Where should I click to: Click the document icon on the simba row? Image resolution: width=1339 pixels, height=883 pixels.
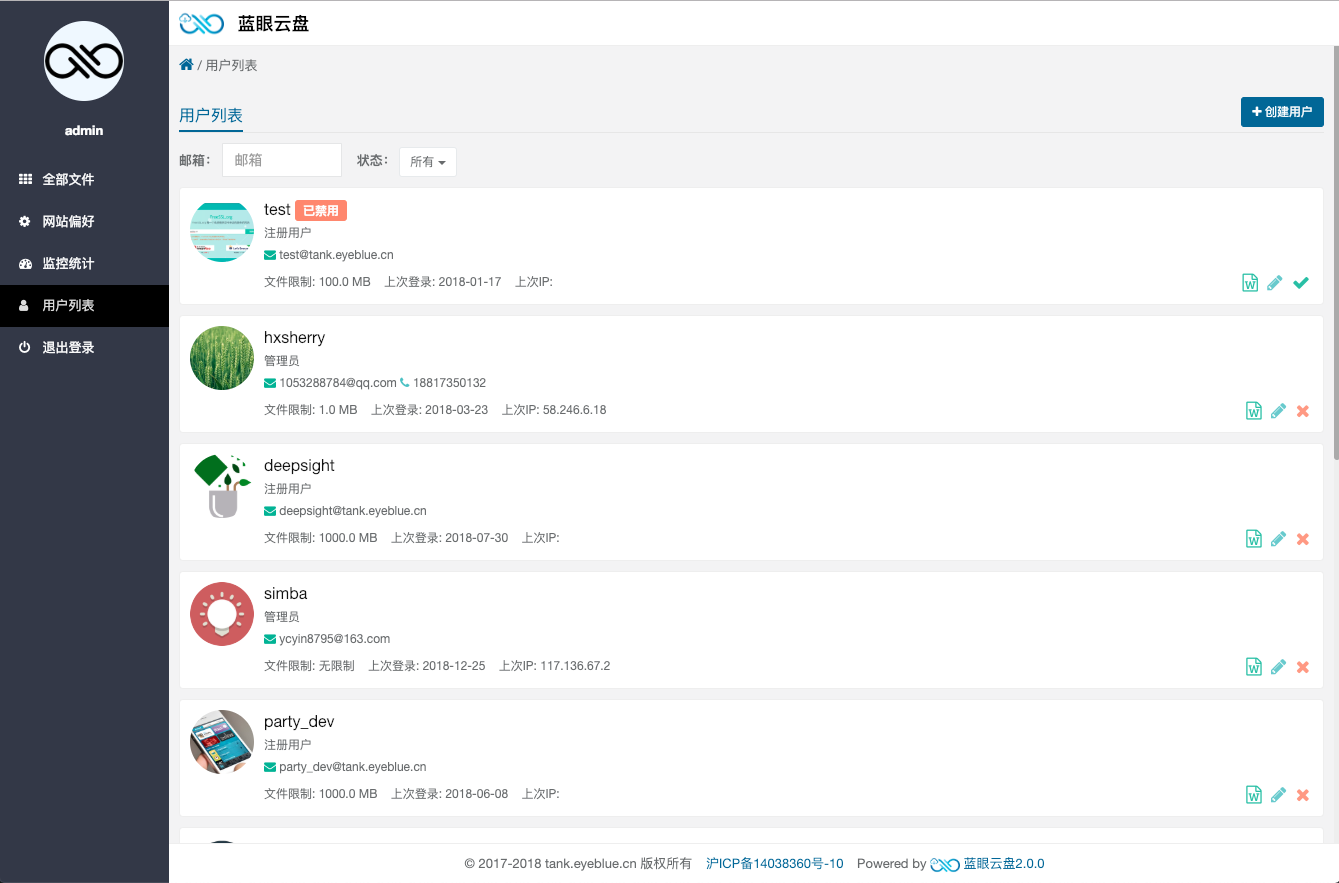click(x=1253, y=667)
